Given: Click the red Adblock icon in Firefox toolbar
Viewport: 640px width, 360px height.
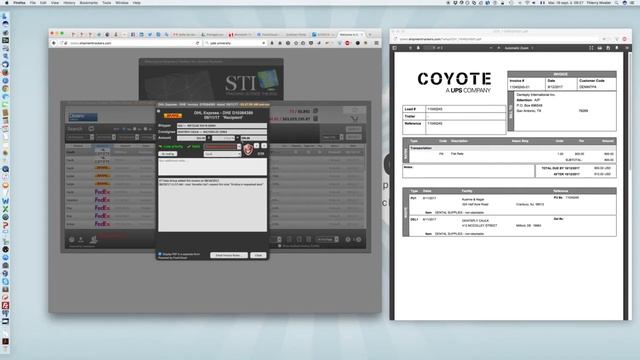Looking at the screenshot, I should click(x=347, y=43).
